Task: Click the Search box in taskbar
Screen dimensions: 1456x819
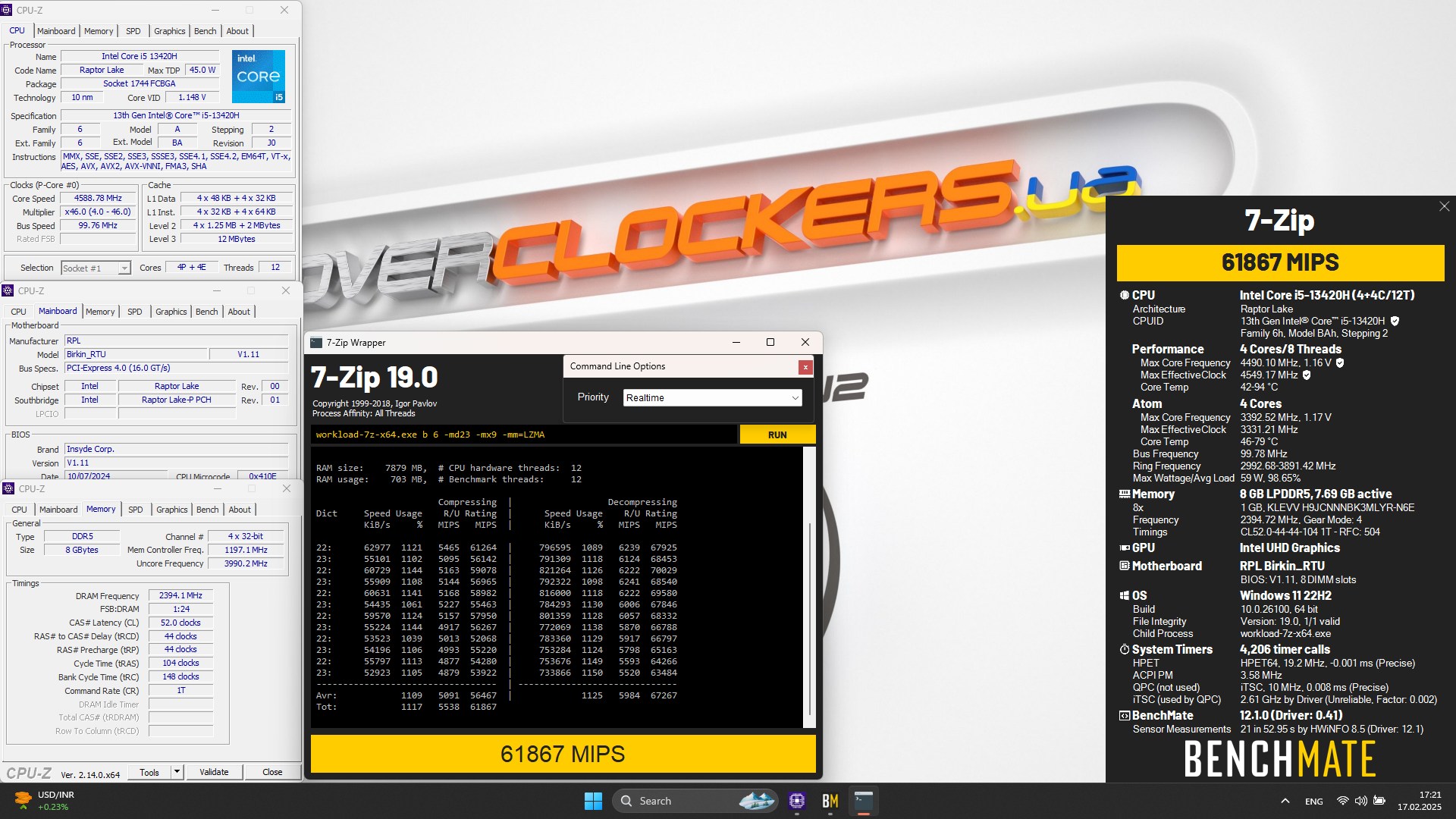Action: click(695, 801)
